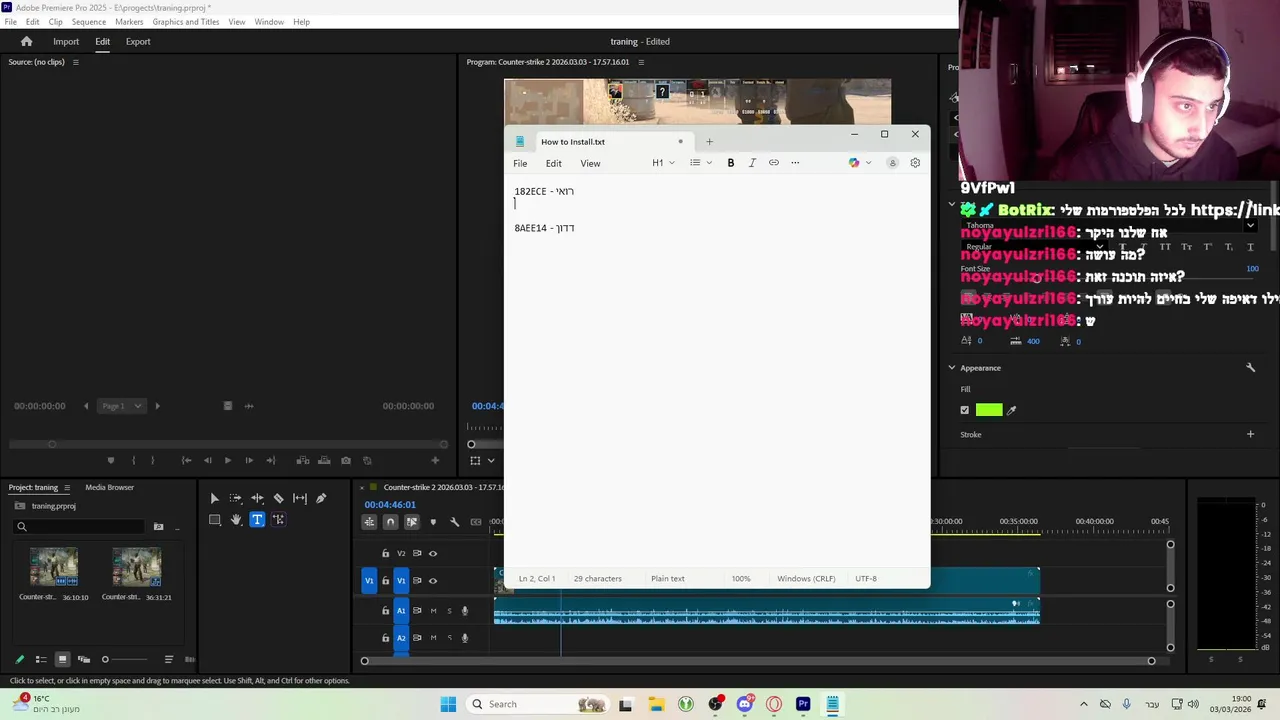This screenshot has width=1280, height=720.
Task: Select the Type tool
Action: point(257,520)
